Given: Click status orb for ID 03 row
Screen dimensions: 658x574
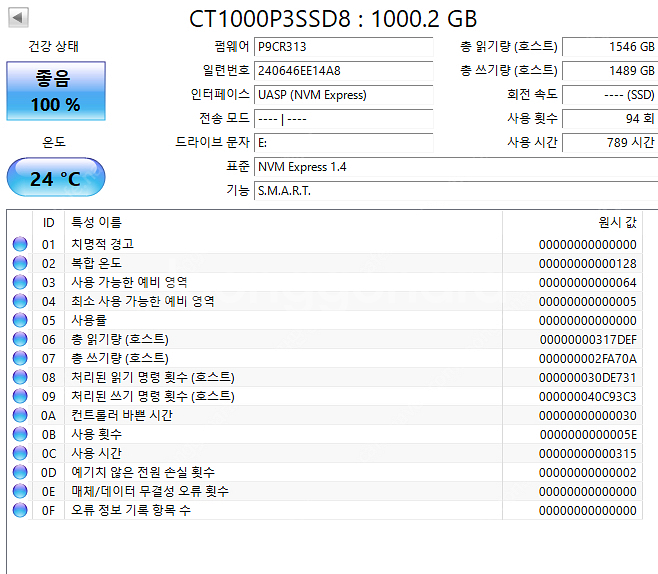Looking at the screenshot, I should [x=20, y=282].
